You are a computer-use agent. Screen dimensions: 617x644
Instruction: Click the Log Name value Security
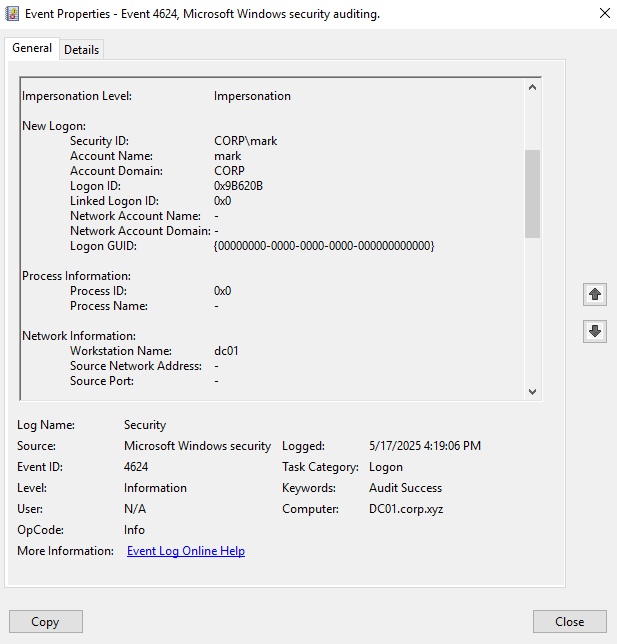point(145,425)
